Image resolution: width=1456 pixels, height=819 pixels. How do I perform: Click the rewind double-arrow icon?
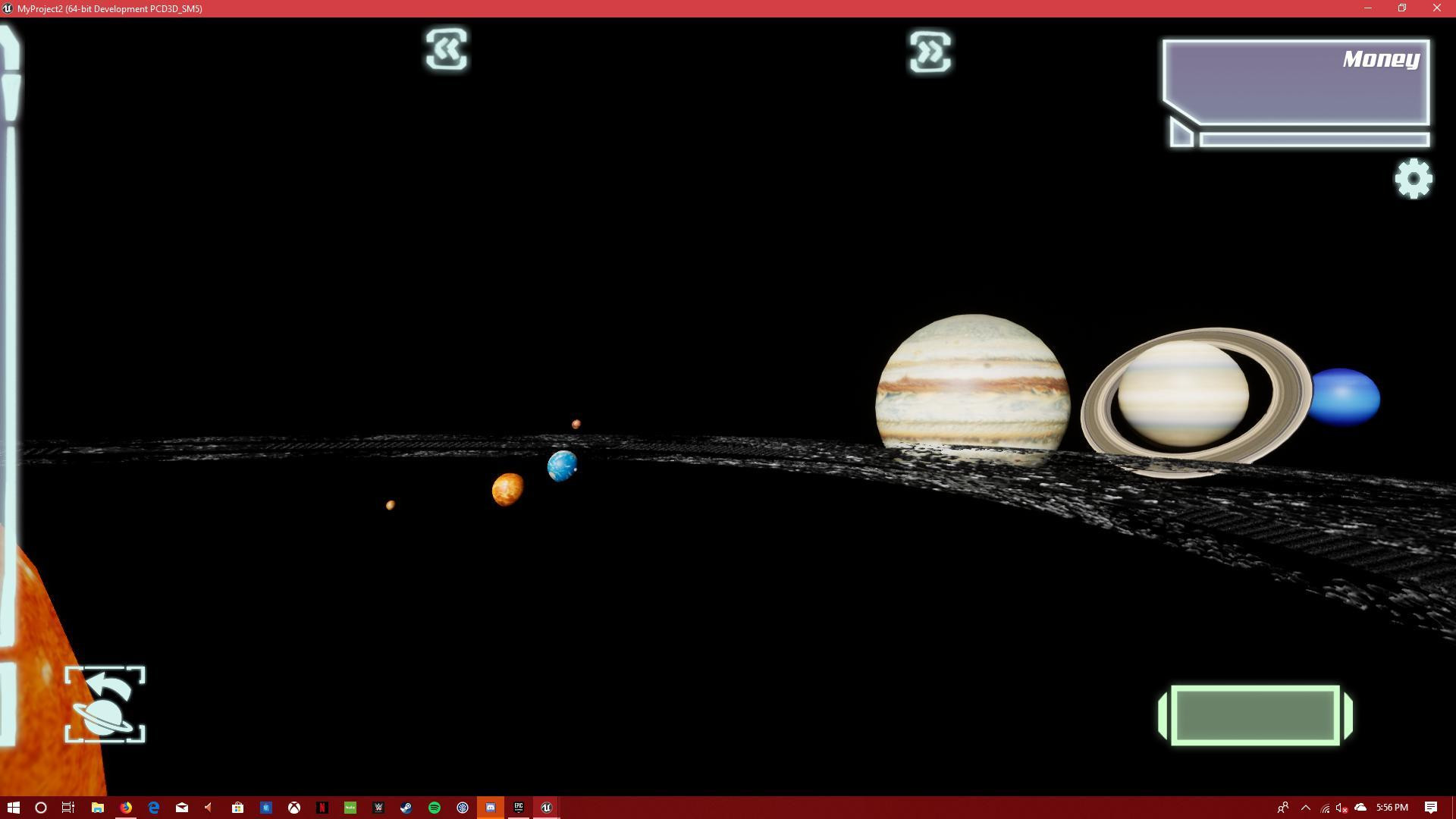click(446, 50)
